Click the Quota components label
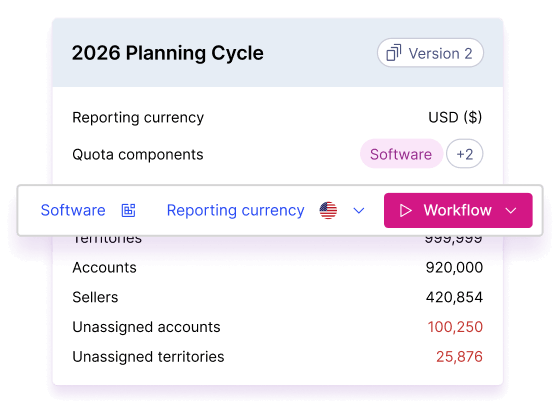Viewport: 560px width, 401px height. pos(138,155)
